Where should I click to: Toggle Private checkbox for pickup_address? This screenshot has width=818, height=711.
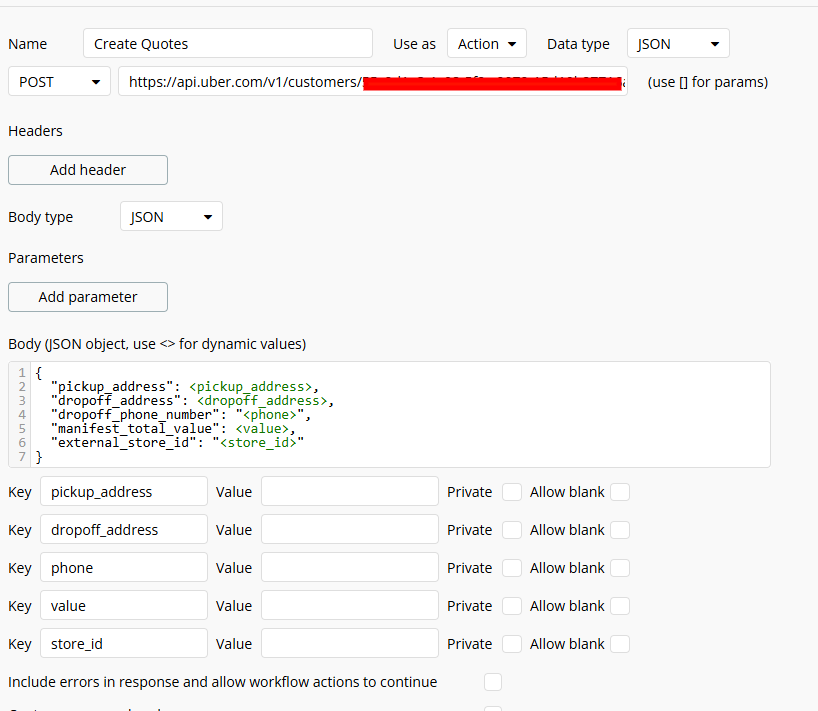512,492
